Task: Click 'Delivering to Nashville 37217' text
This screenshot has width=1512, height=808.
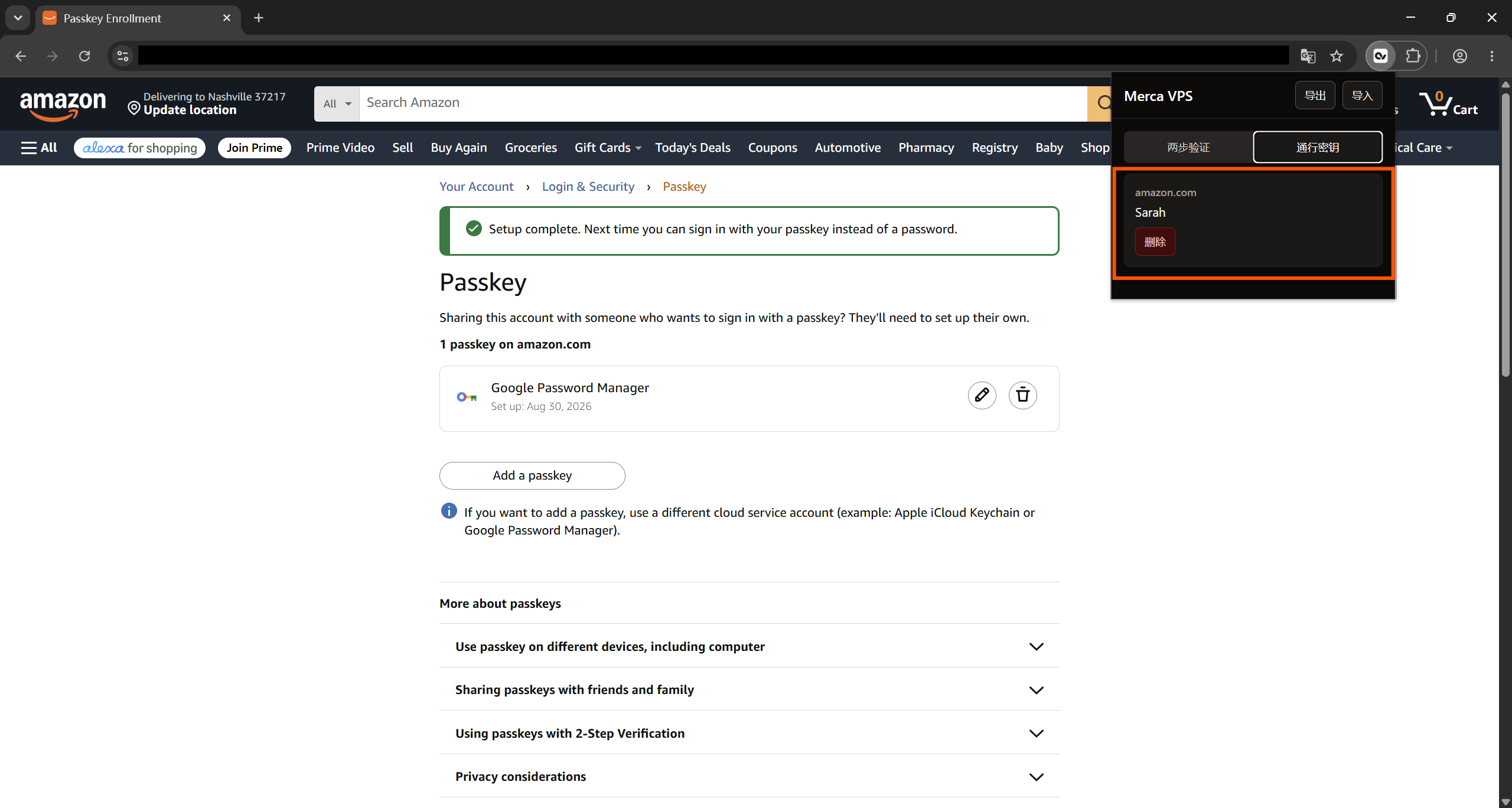Action: (214, 96)
